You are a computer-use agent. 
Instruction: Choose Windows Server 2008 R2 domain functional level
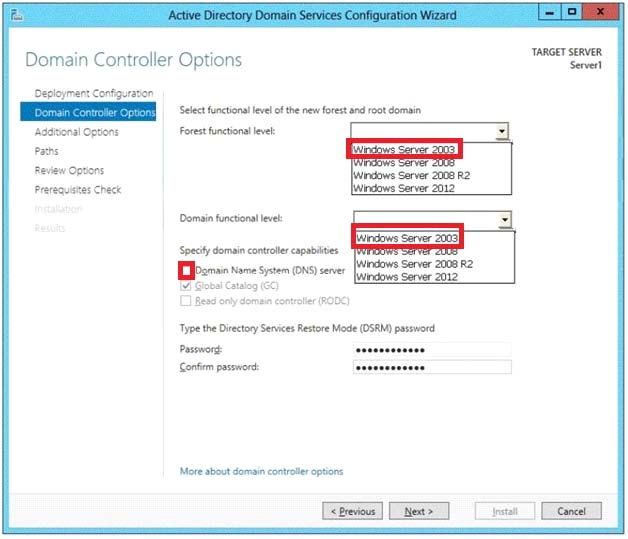pos(415,264)
